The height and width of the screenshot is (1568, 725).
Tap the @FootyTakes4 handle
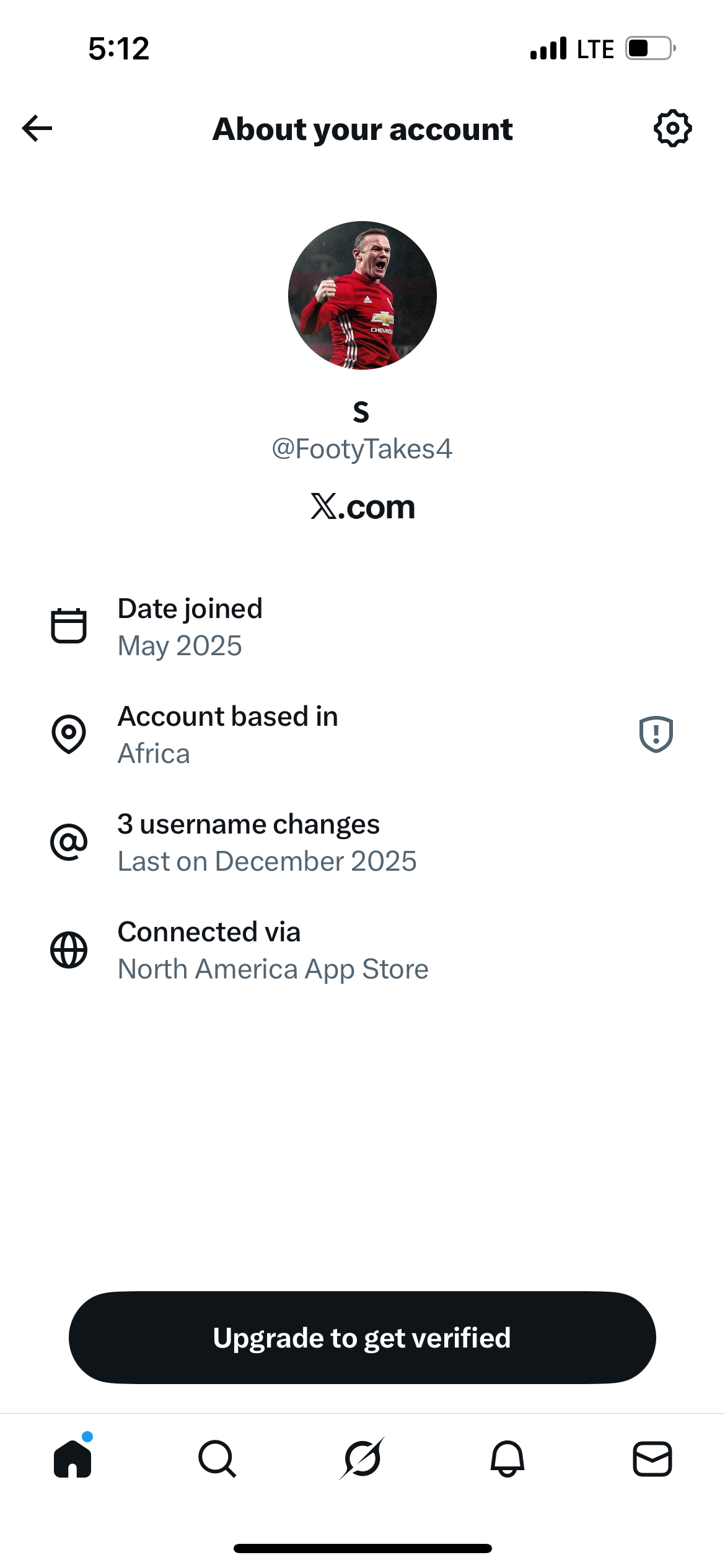click(x=362, y=449)
